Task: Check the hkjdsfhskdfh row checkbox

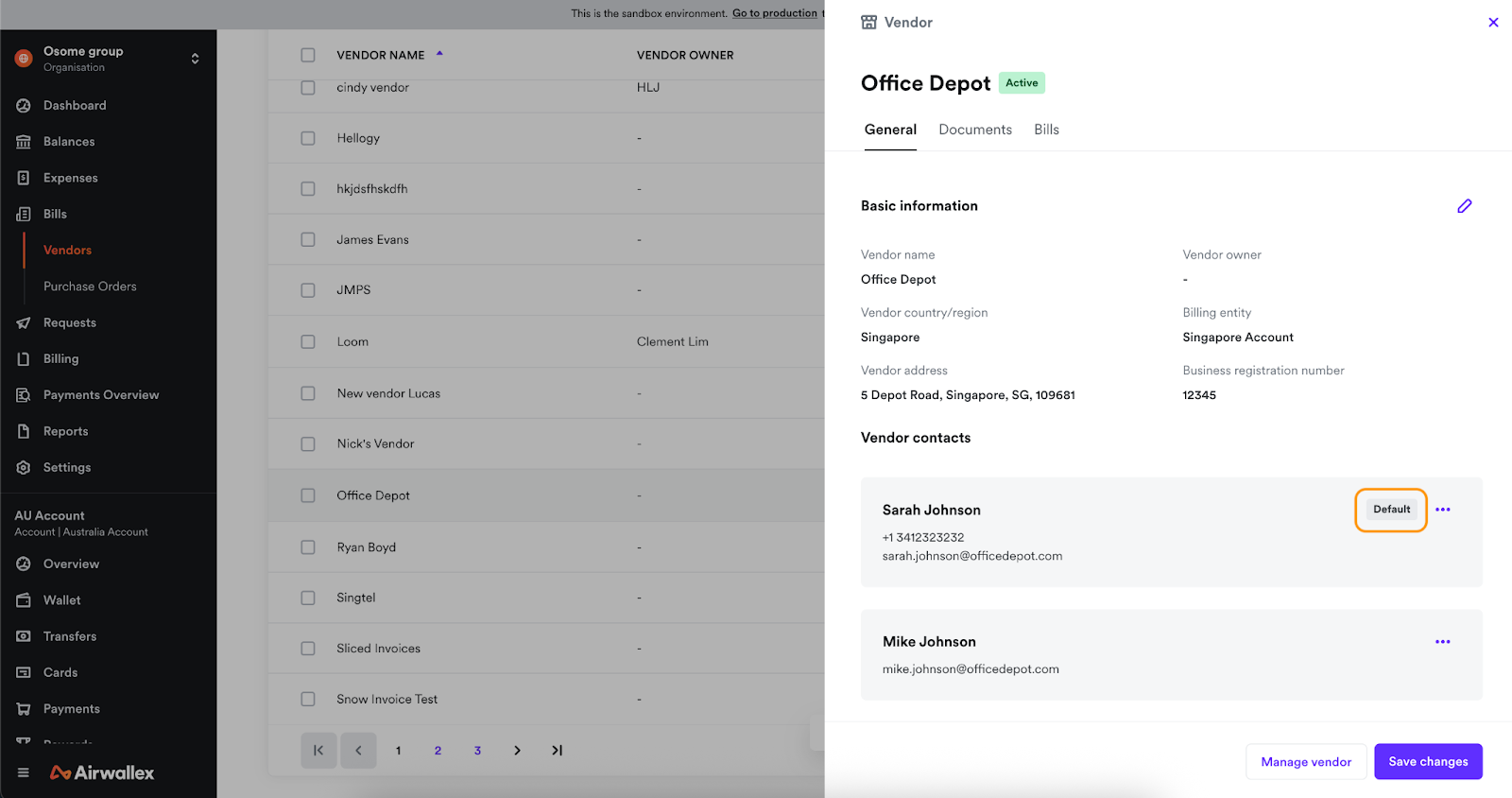Action: click(308, 189)
